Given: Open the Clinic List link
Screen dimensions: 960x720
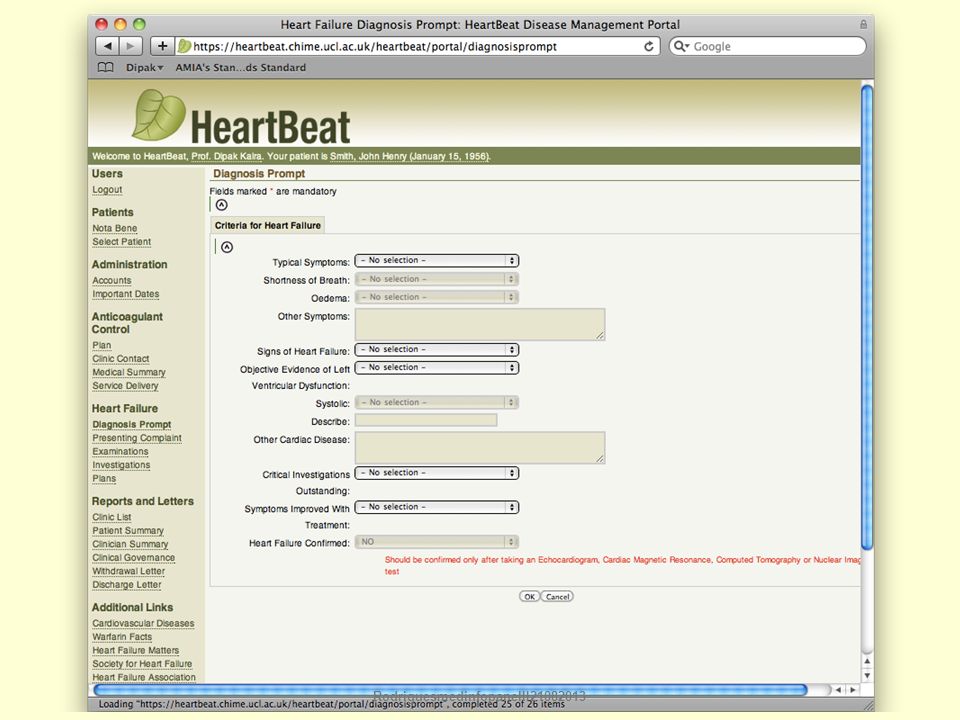Looking at the screenshot, I should 111,517.
